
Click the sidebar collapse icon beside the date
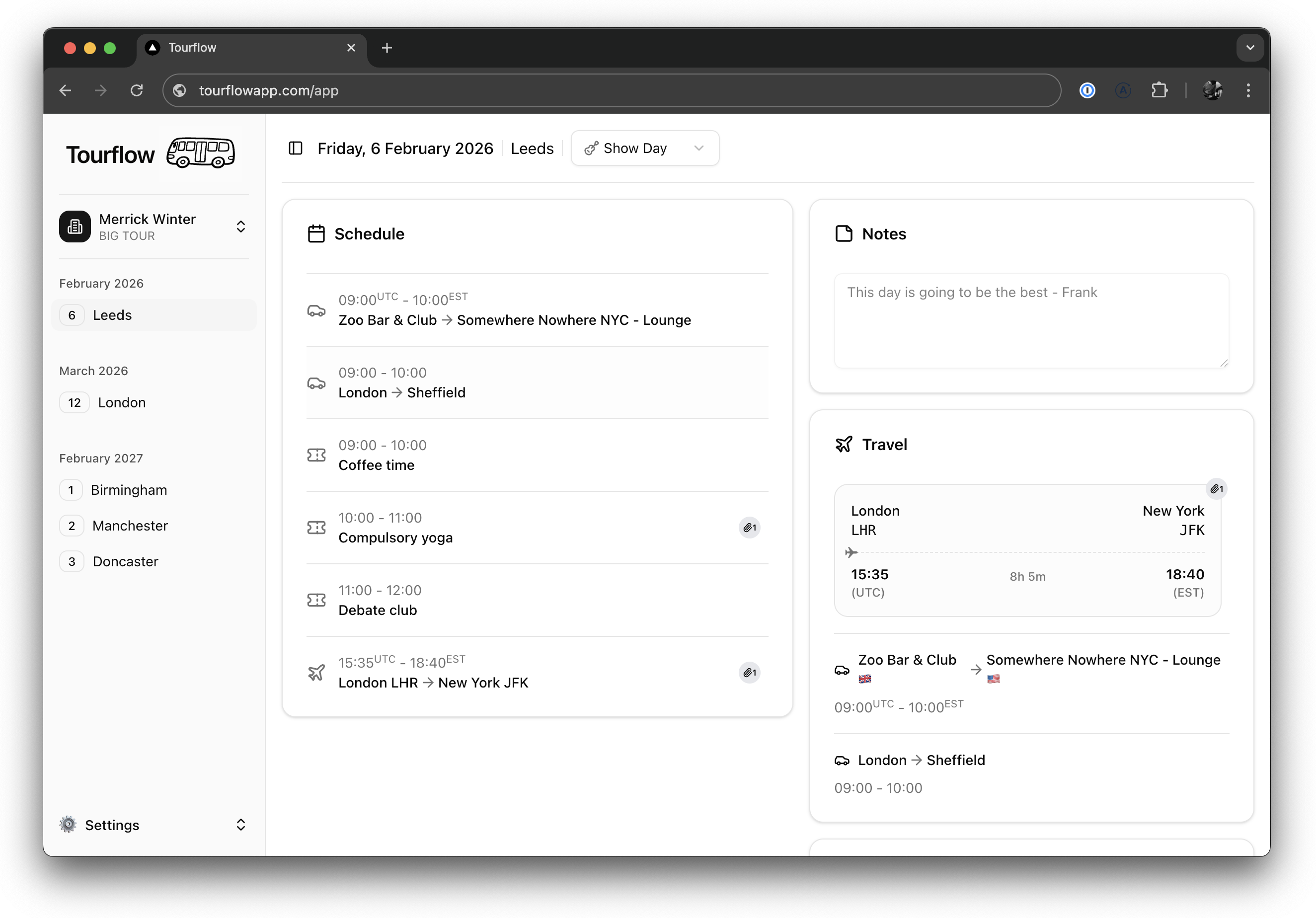[295, 148]
